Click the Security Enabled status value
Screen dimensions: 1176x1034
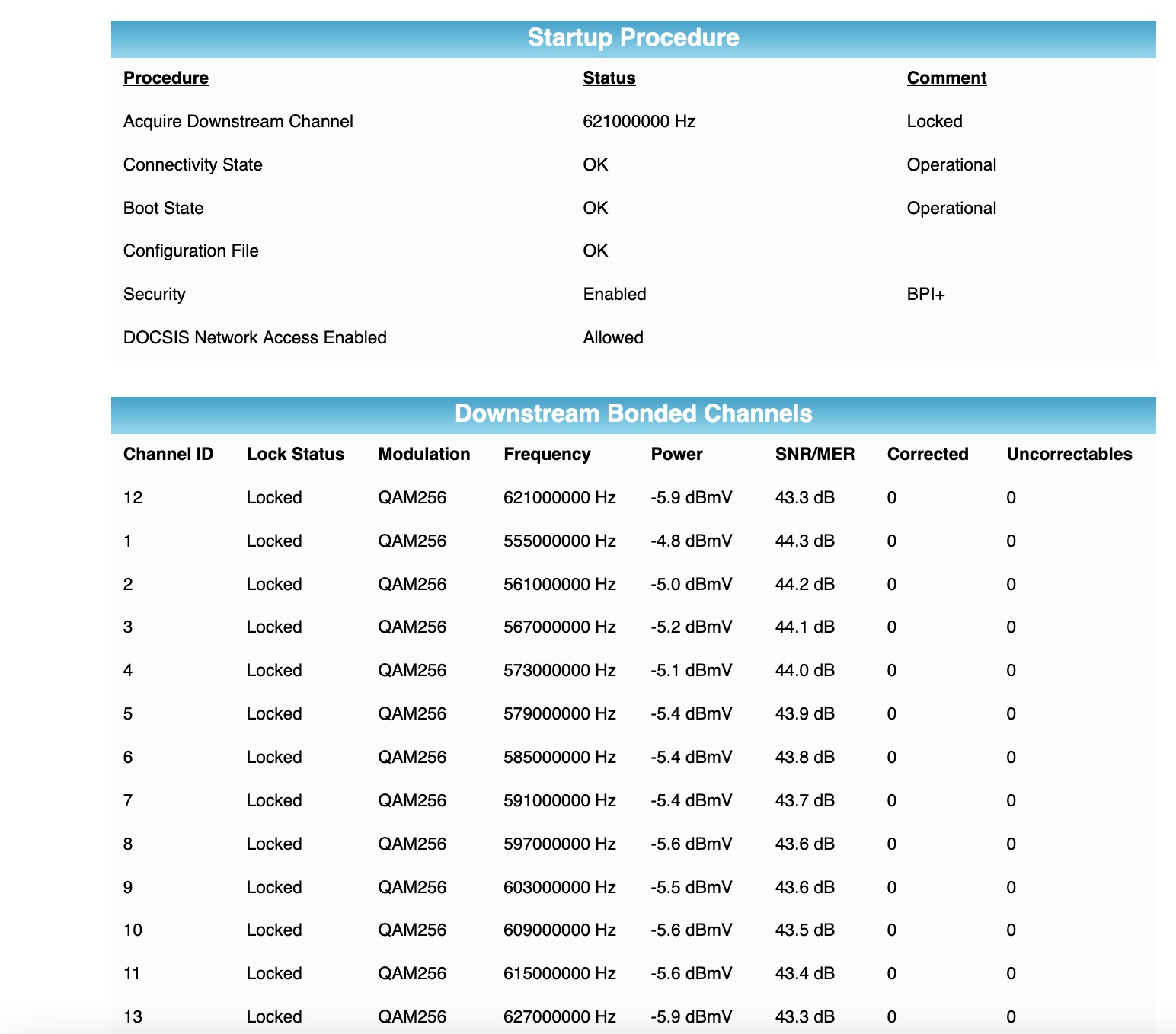pos(615,293)
